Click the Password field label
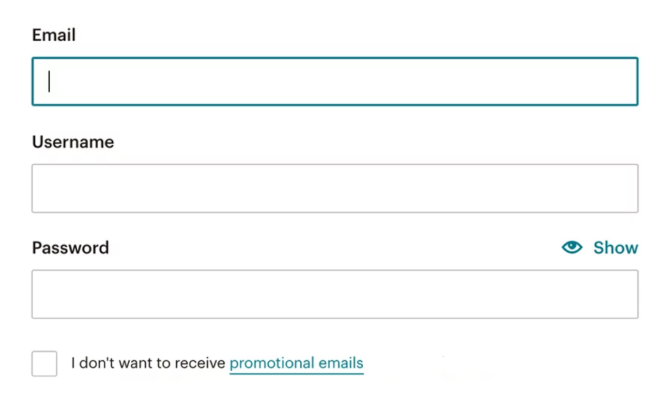 (x=71, y=247)
